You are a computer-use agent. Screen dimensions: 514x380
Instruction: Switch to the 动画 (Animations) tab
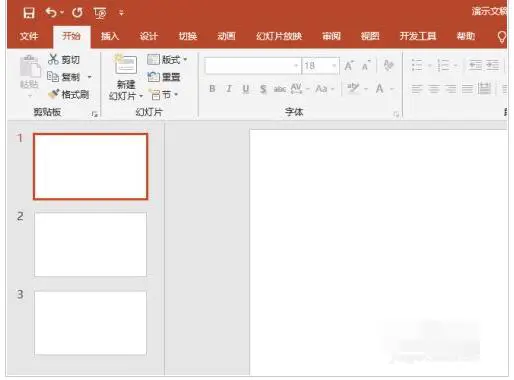(226, 36)
